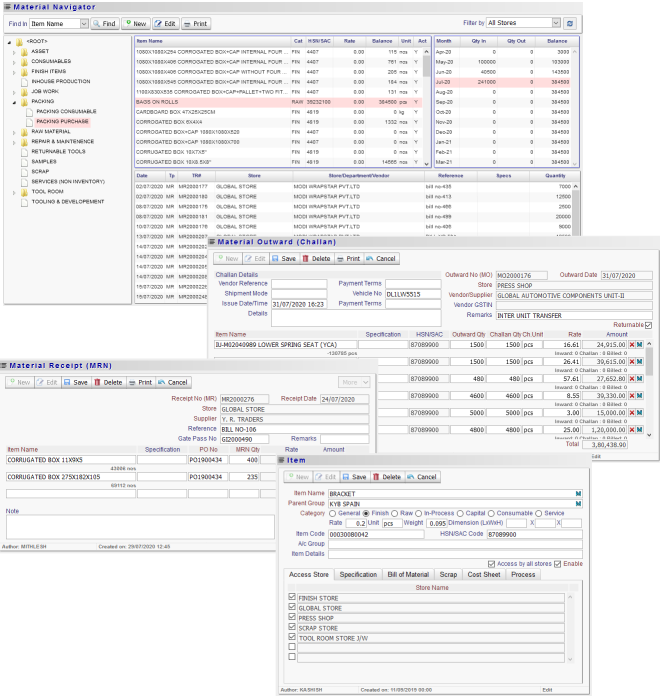Click M icon on 24,915.00 row
The width and height of the screenshot is (660, 698).
pyautogui.click(x=640, y=345)
